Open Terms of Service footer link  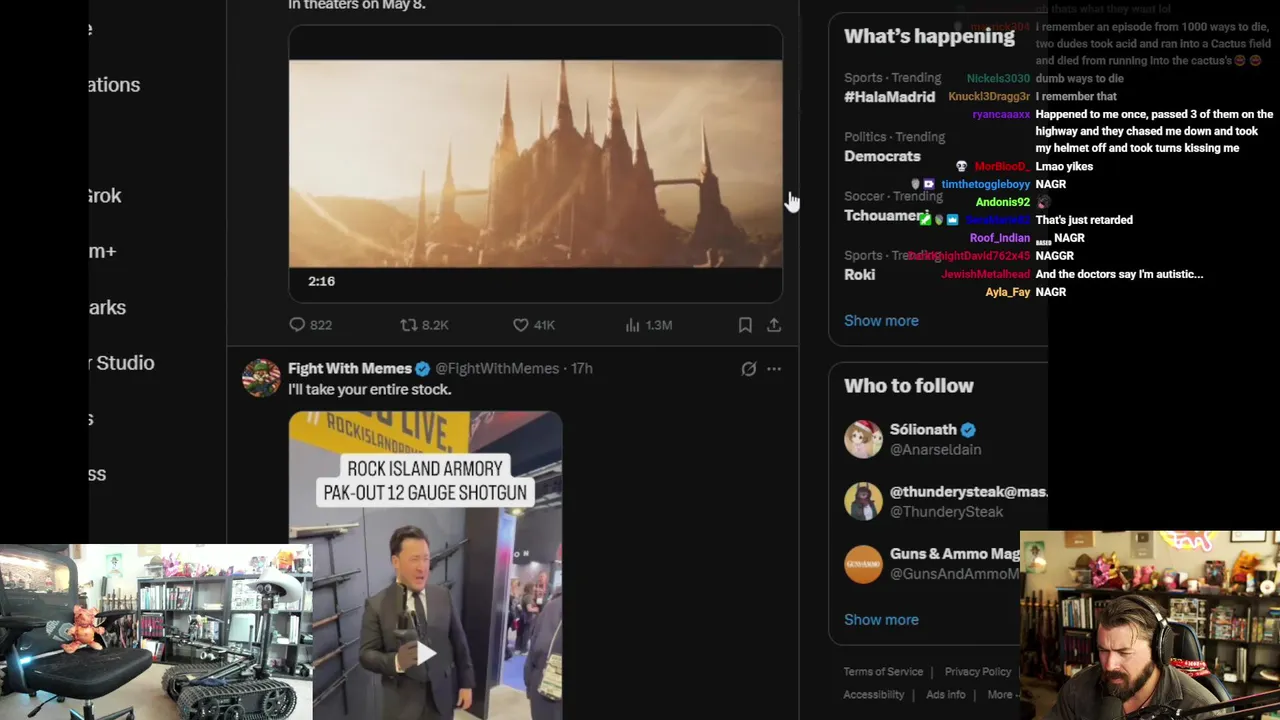click(x=883, y=672)
